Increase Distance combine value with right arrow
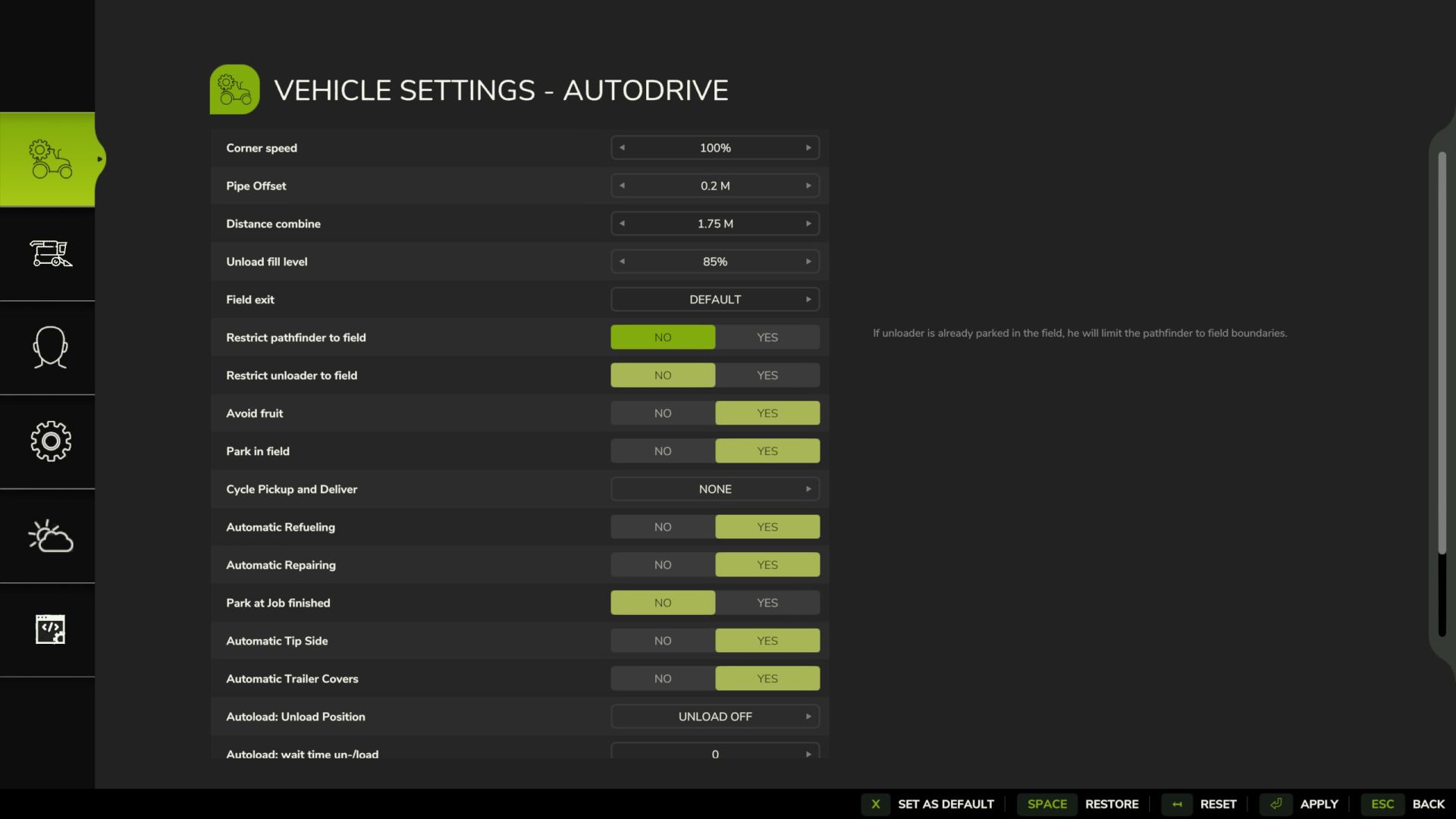The width and height of the screenshot is (1456, 819). click(x=808, y=224)
